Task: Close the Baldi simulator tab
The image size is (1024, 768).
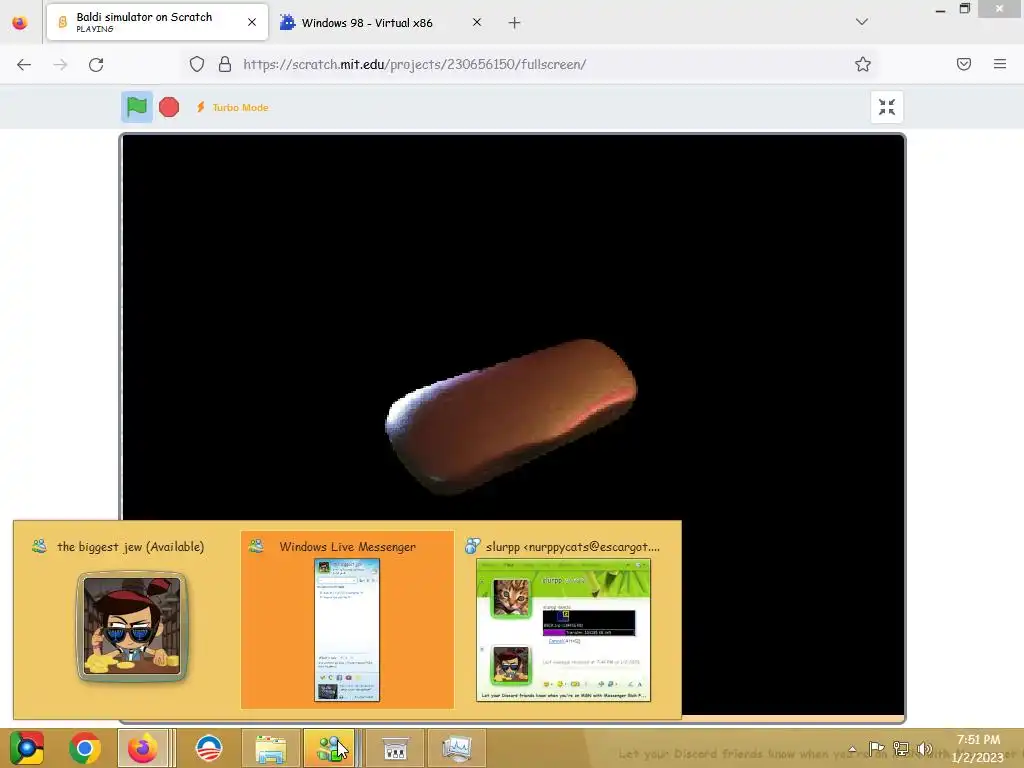Action: (252, 22)
